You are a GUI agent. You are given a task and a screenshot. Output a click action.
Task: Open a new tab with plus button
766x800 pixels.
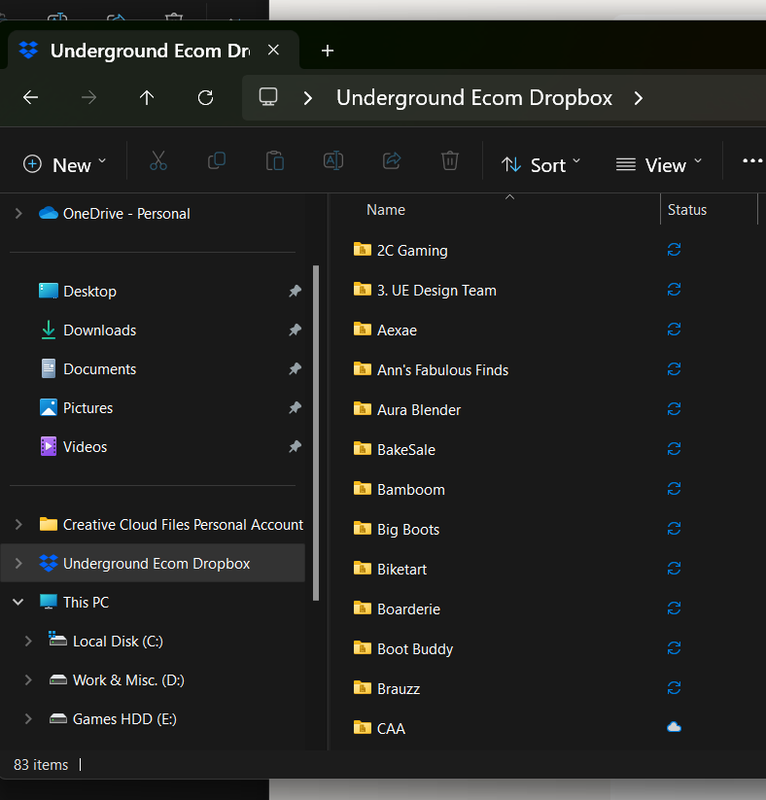pyautogui.click(x=327, y=51)
